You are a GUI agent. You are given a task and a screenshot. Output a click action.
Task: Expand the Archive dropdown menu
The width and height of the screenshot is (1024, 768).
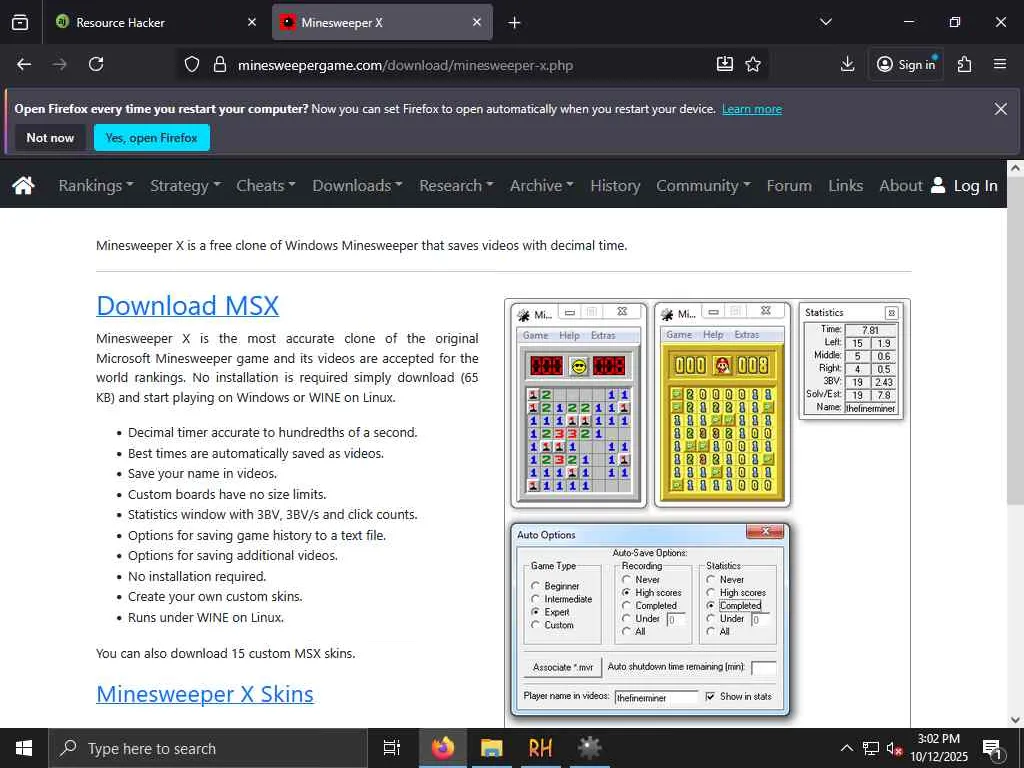coord(542,185)
